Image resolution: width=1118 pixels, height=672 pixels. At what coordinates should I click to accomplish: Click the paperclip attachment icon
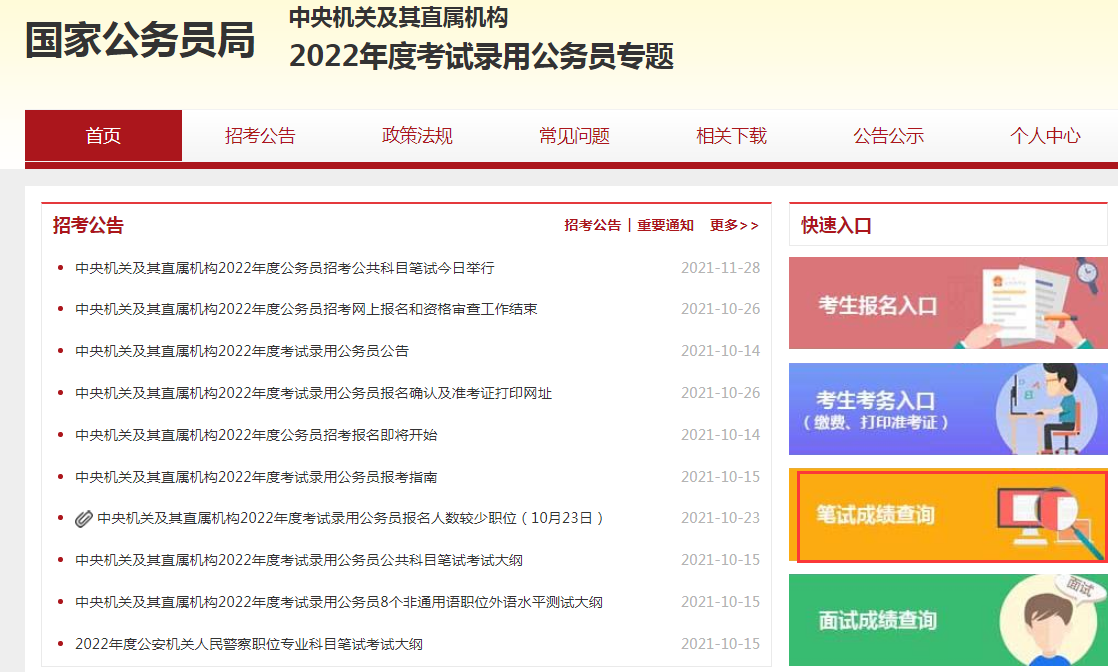[x=84, y=518]
